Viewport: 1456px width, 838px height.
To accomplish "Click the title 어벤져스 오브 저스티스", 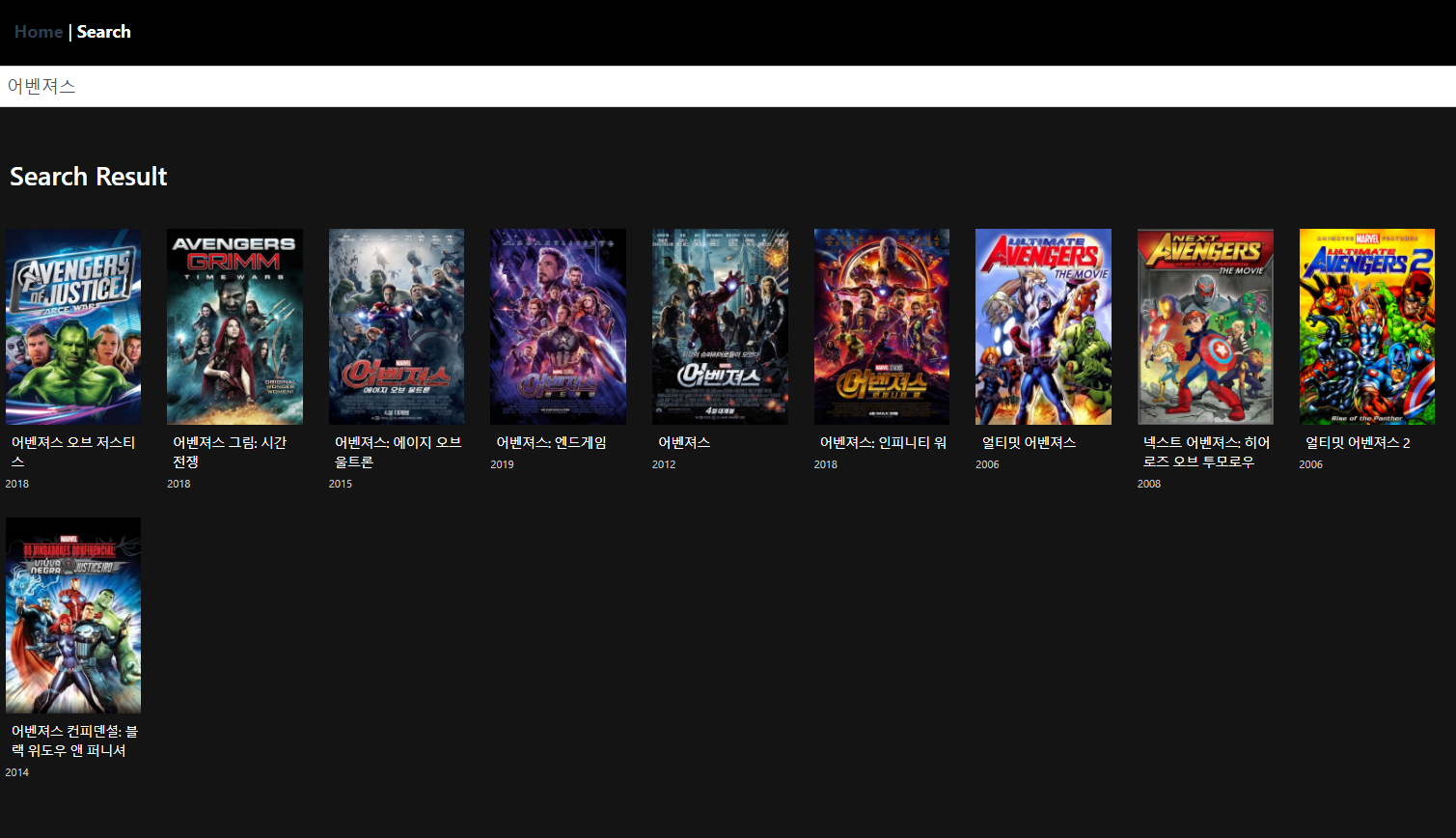I will click(x=73, y=452).
